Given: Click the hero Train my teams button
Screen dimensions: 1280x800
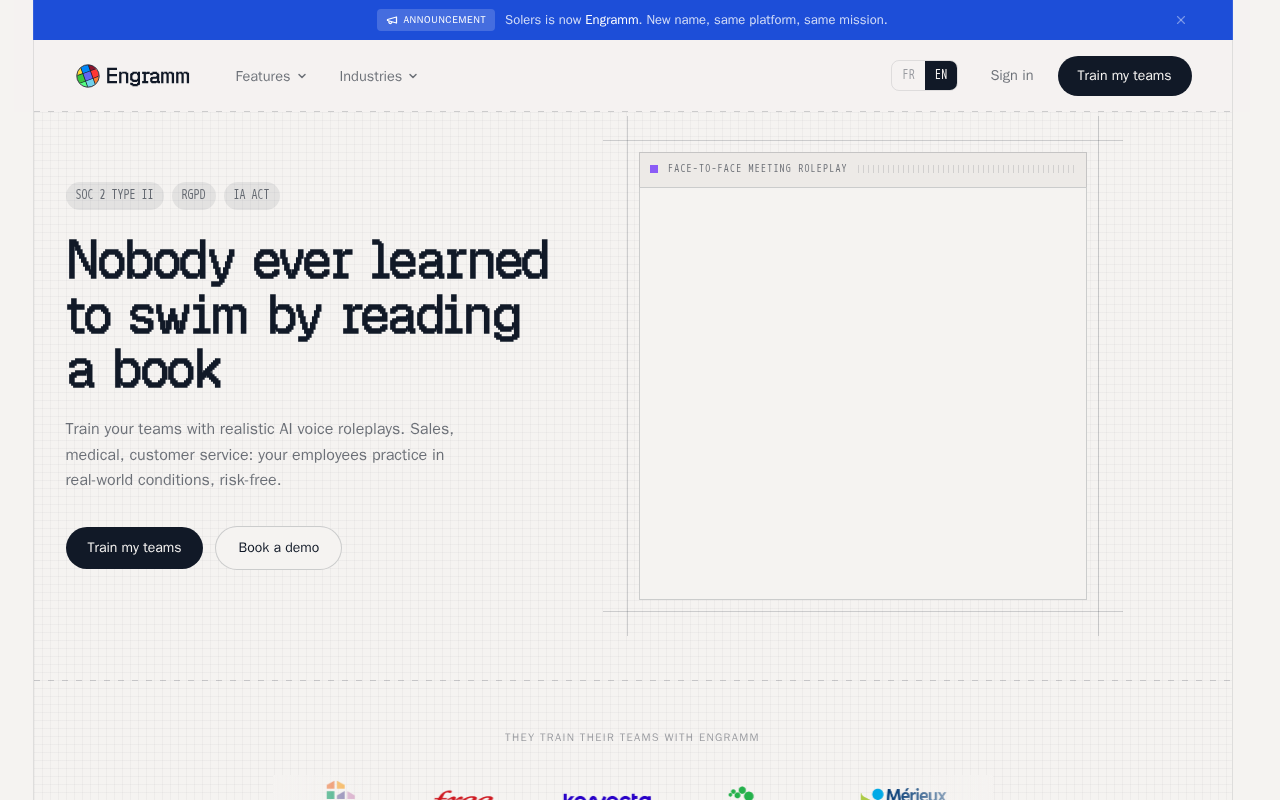Looking at the screenshot, I should coord(134,548).
